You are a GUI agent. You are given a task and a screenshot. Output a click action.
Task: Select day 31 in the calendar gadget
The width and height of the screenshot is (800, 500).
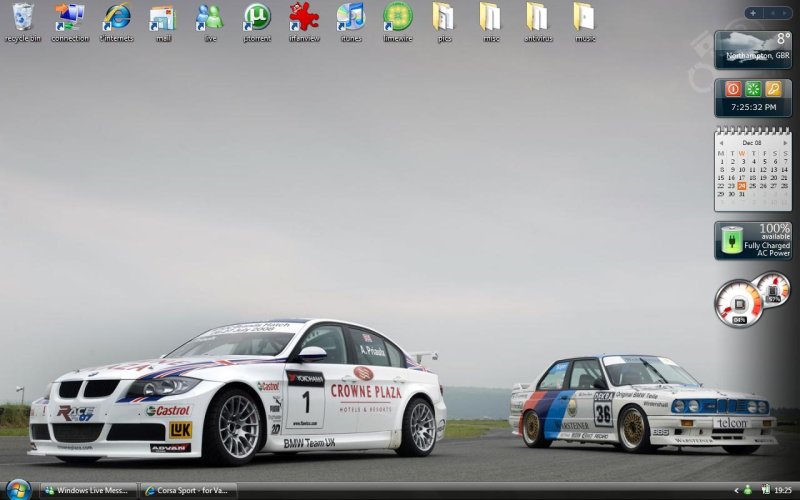742,194
